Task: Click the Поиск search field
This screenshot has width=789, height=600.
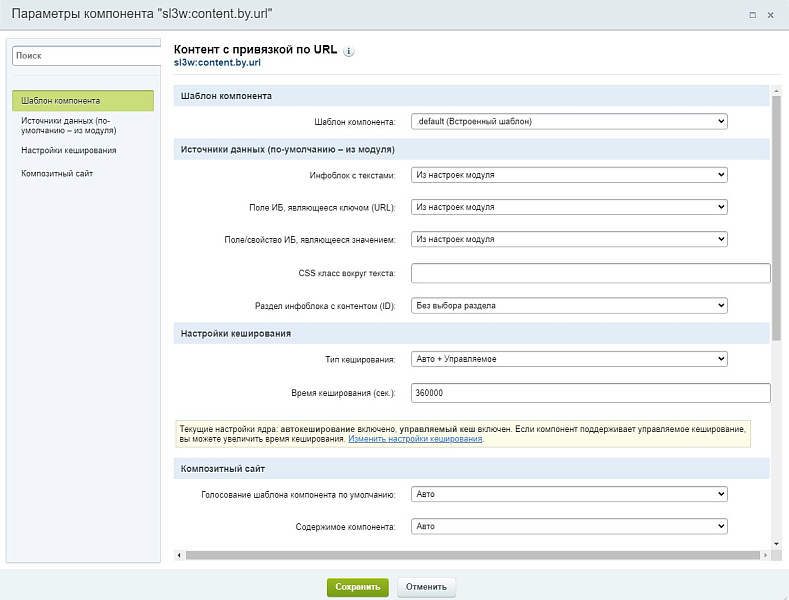Action: point(85,57)
